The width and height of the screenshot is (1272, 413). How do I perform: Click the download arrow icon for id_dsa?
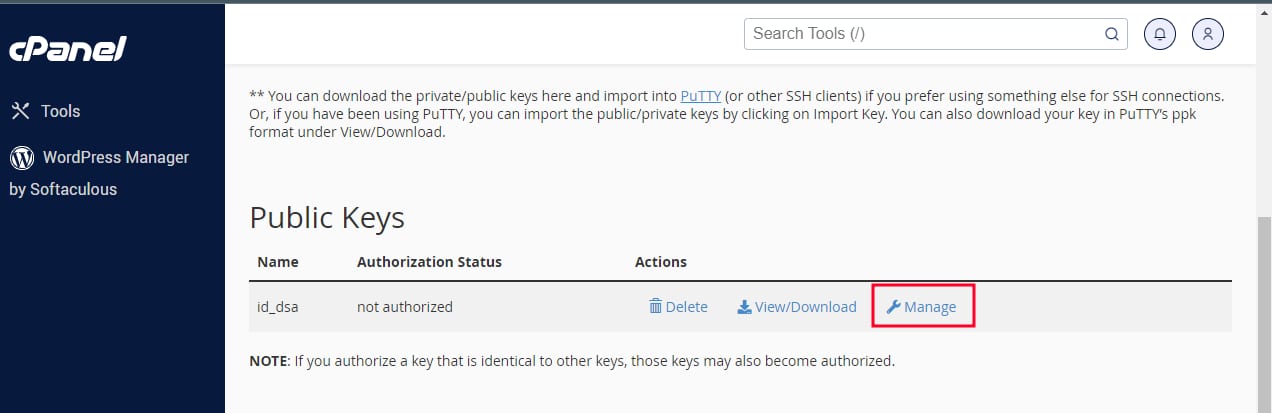point(744,307)
